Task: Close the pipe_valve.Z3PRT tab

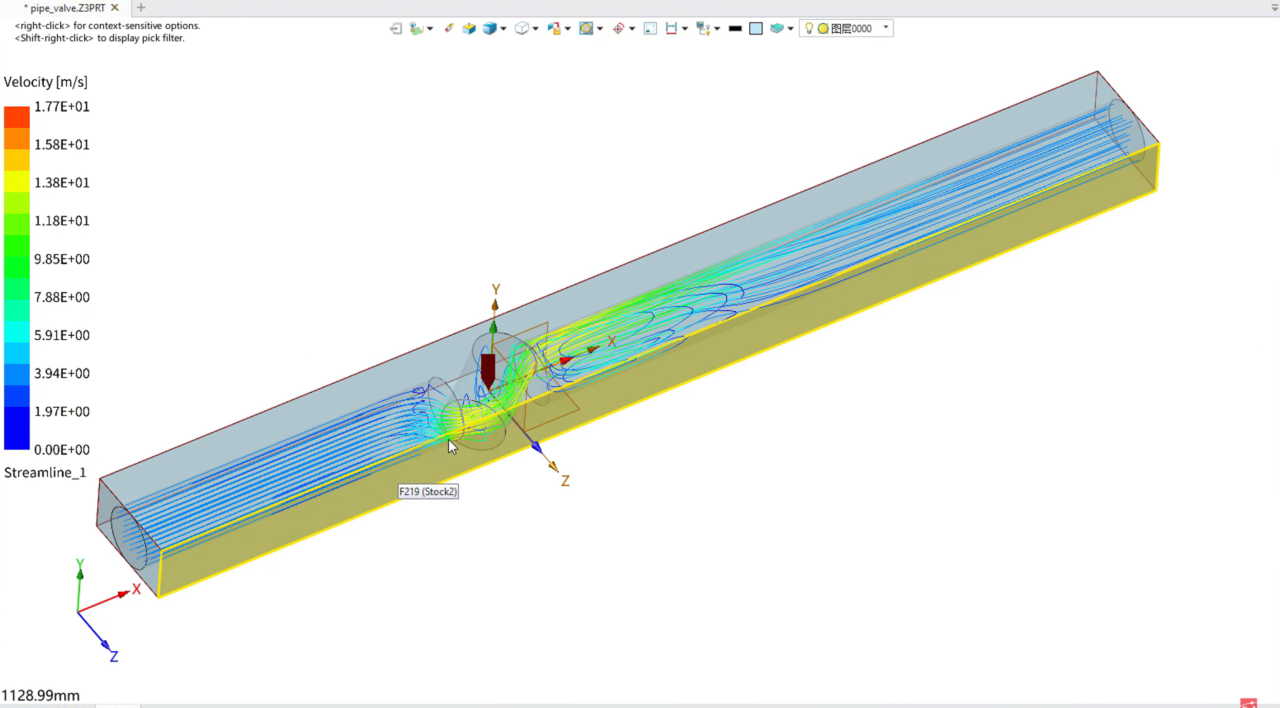Action: 115,8
